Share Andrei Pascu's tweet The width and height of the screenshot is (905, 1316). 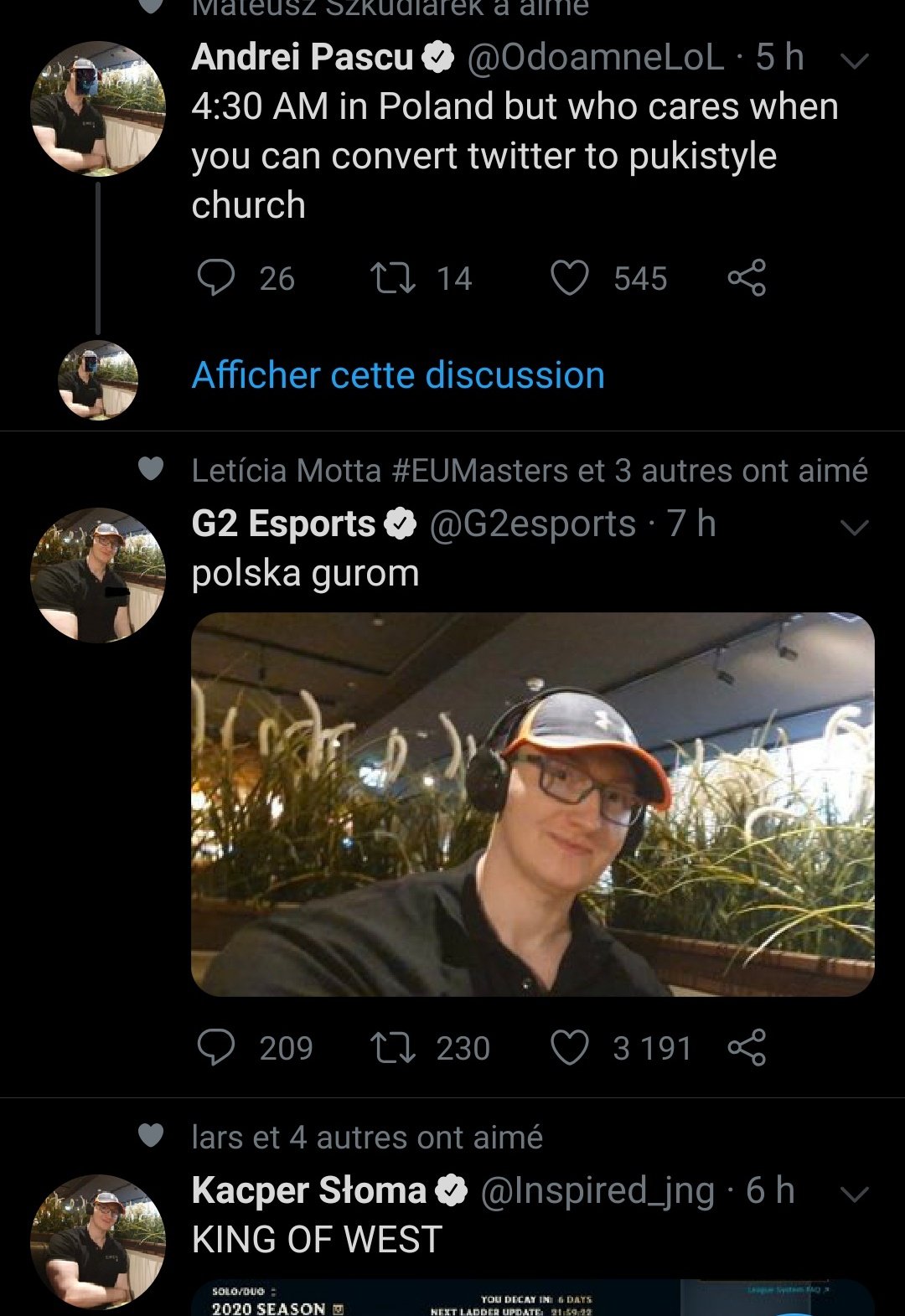[x=747, y=278]
